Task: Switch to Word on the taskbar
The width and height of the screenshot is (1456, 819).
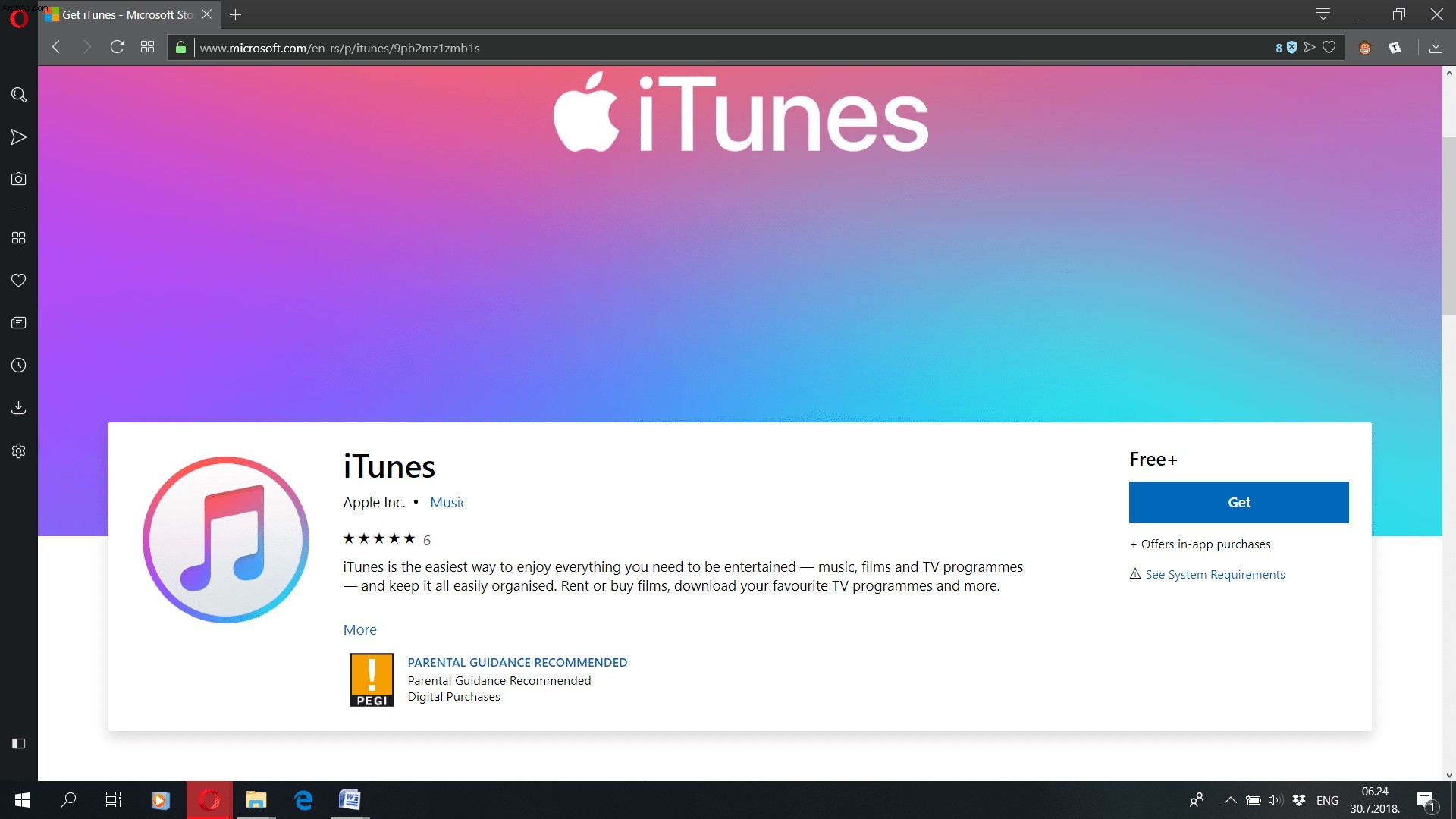Action: 350,800
